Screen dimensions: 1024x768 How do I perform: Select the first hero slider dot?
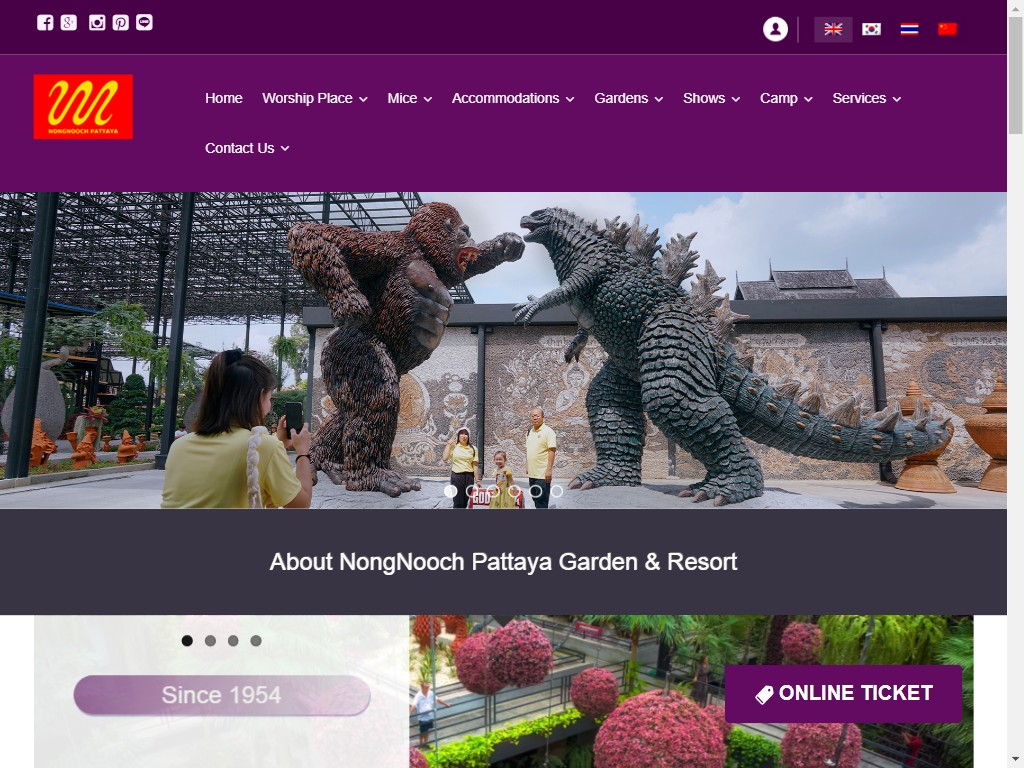click(x=451, y=491)
